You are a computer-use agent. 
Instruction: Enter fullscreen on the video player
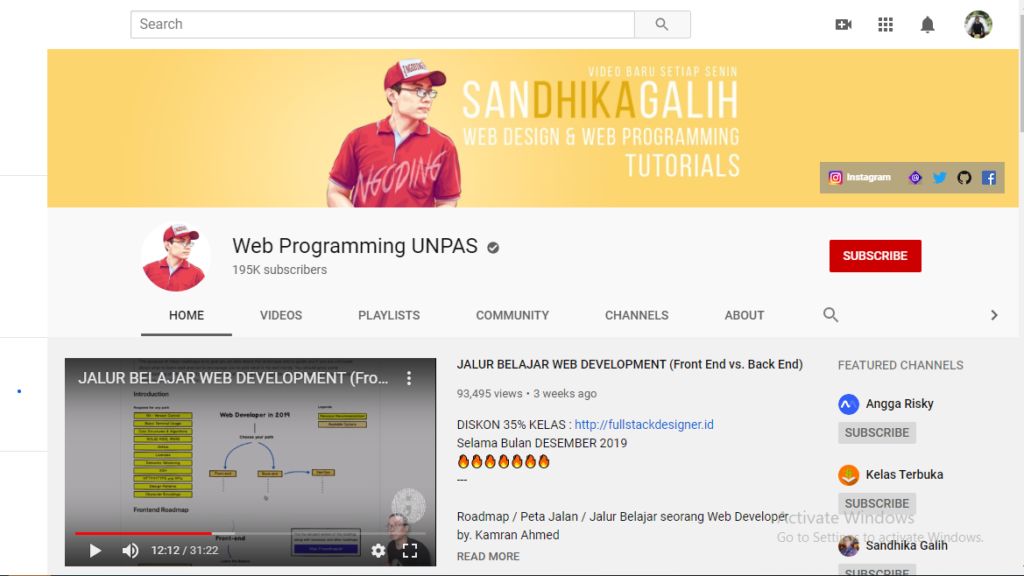click(x=409, y=551)
